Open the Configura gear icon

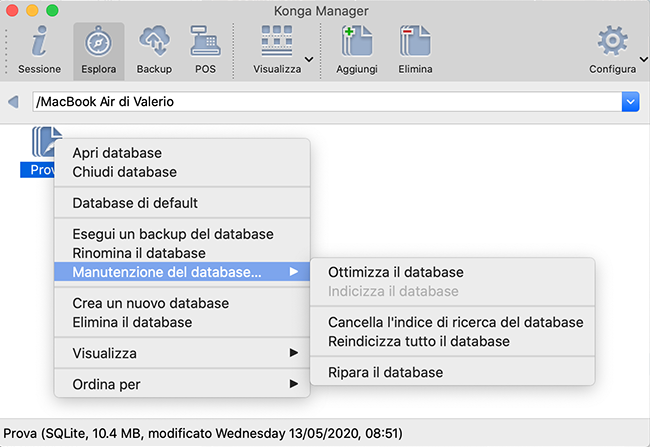[x=611, y=42]
